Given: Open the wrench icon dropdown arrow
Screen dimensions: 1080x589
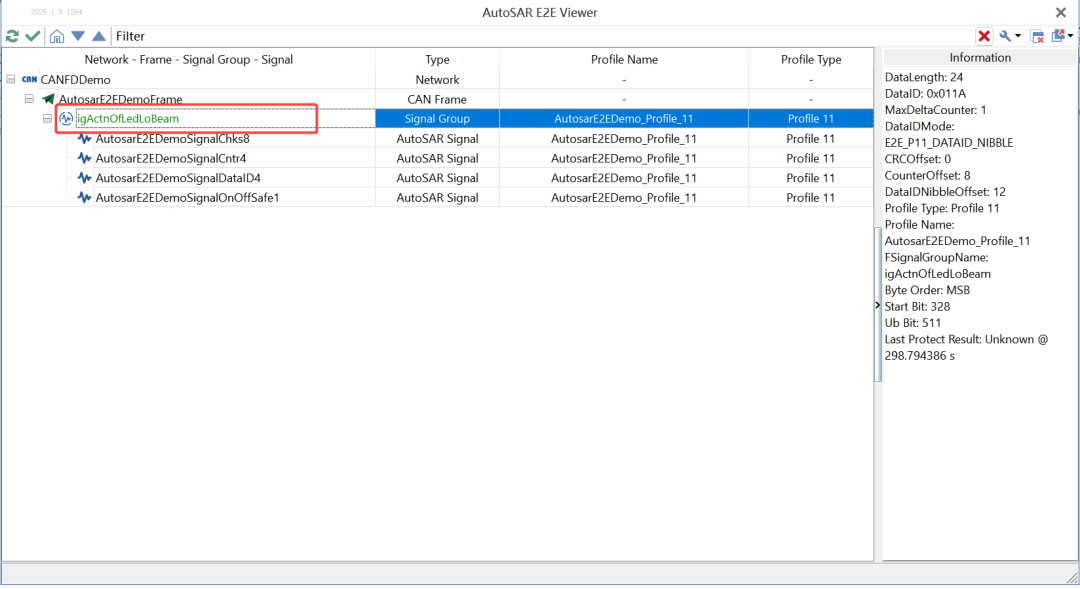Looking at the screenshot, I should (1018, 37).
